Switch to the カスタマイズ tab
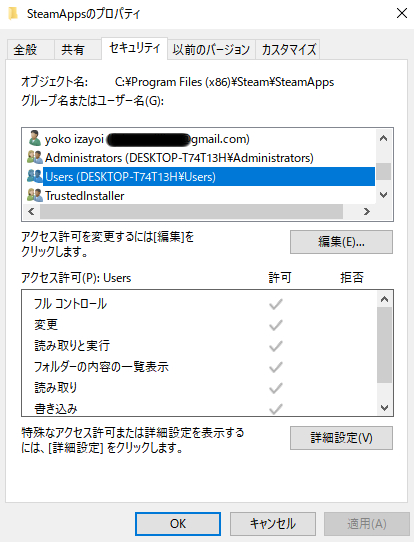This screenshot has width=414, height=542. click(x=288, y=49)
